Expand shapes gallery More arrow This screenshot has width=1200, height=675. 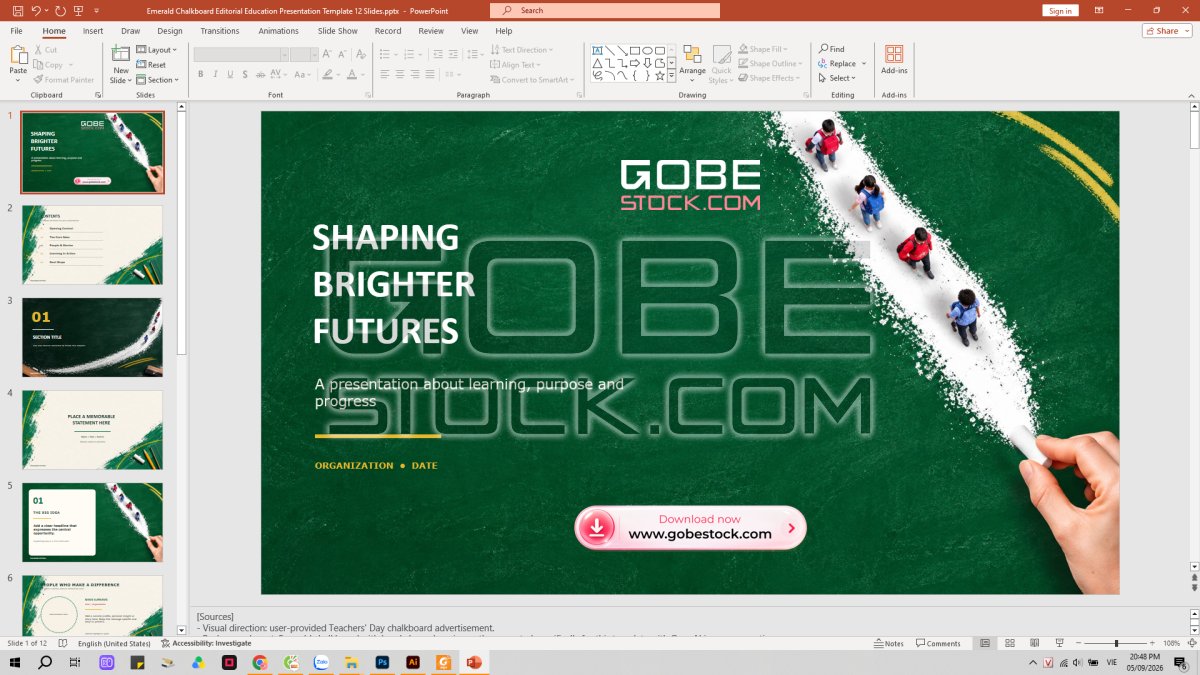pos(672,76)
